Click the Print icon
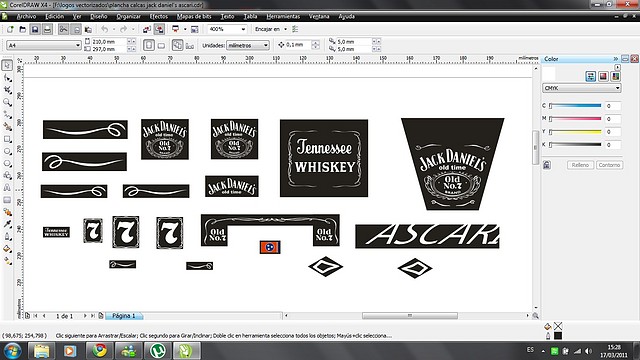Screen dimensions: 640x360 47,29
